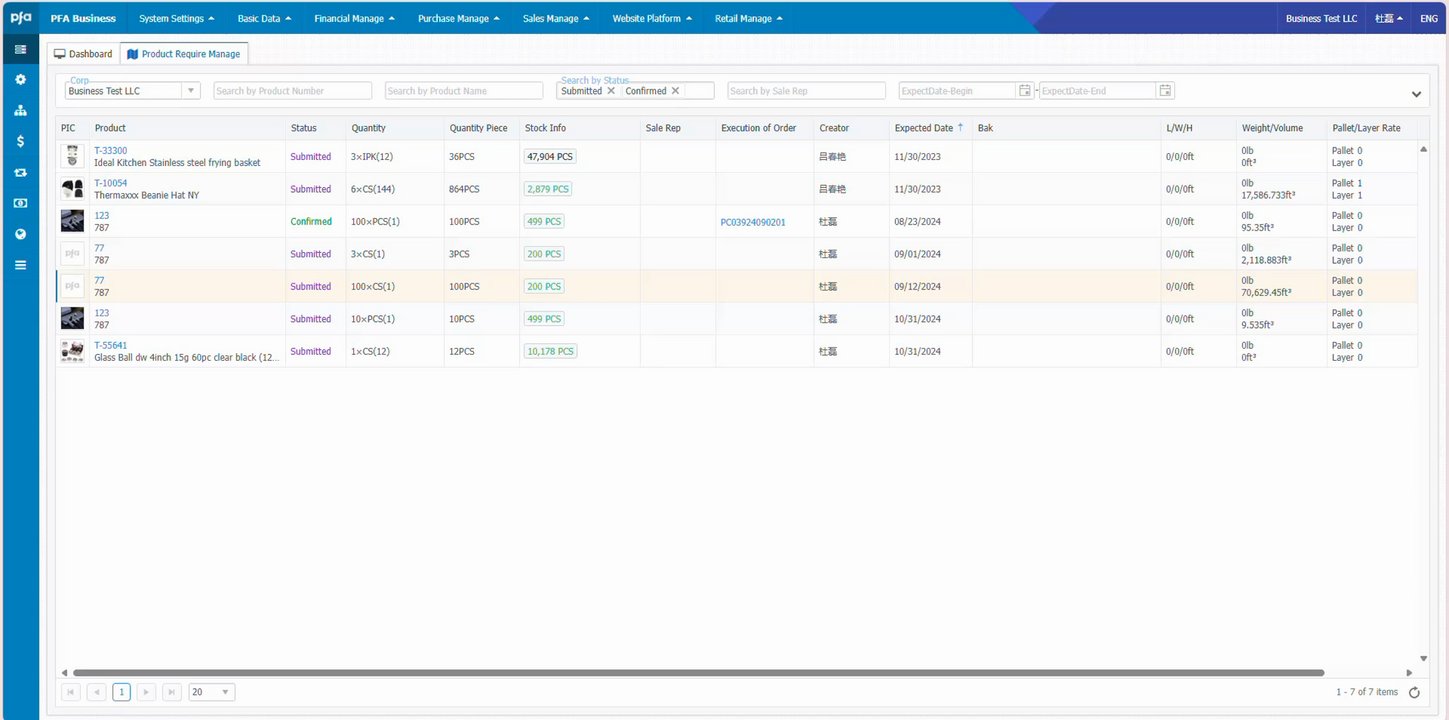The width and height of the screenshot is (1449, 720).
Task: Click the 1 - 7 of 7 items label
Action: pos(1367,692)
